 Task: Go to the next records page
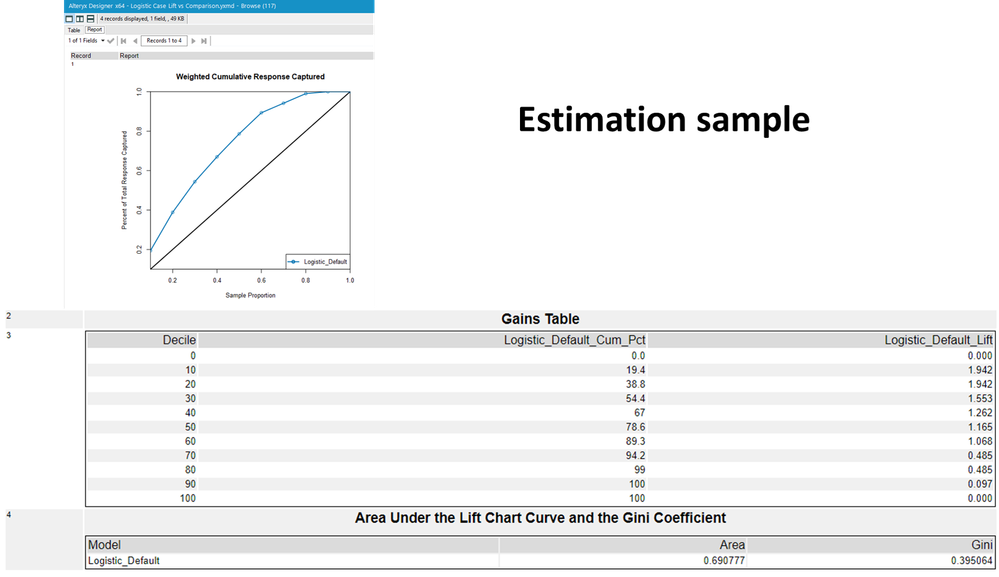[193, 41]
